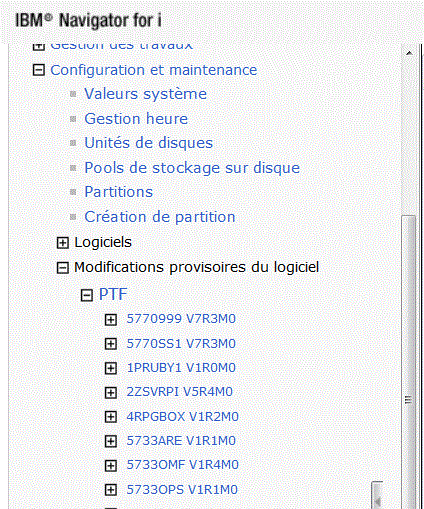Open the 1PRUBY1 V1R0M0 link

pos(181,368)
